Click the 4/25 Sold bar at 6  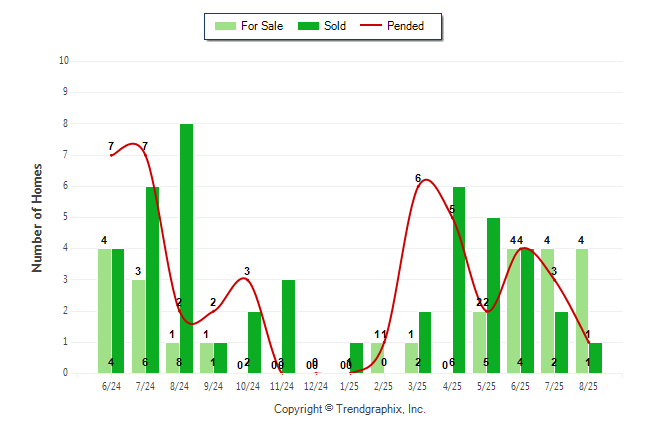click(x=459, y=280)
